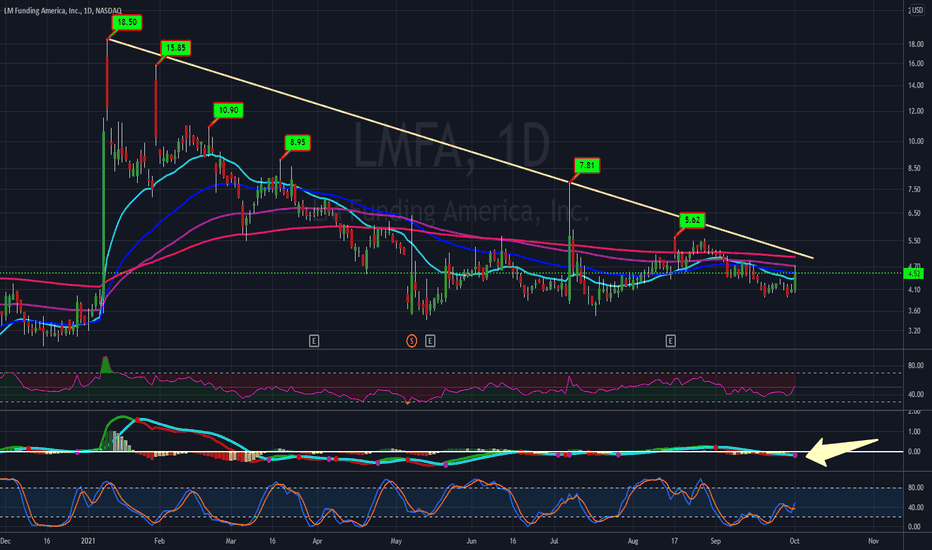Click the Sep label on time axis

tap(716, 541)
